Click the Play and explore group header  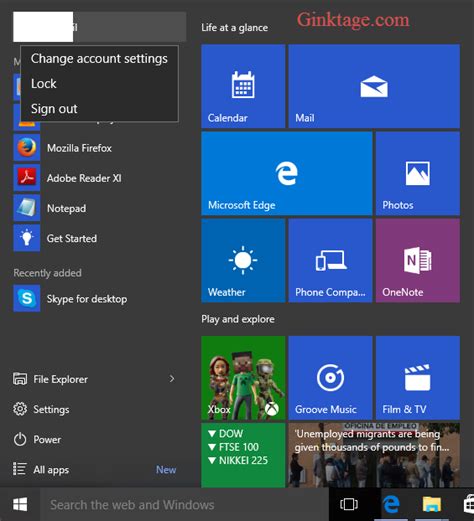238,319
